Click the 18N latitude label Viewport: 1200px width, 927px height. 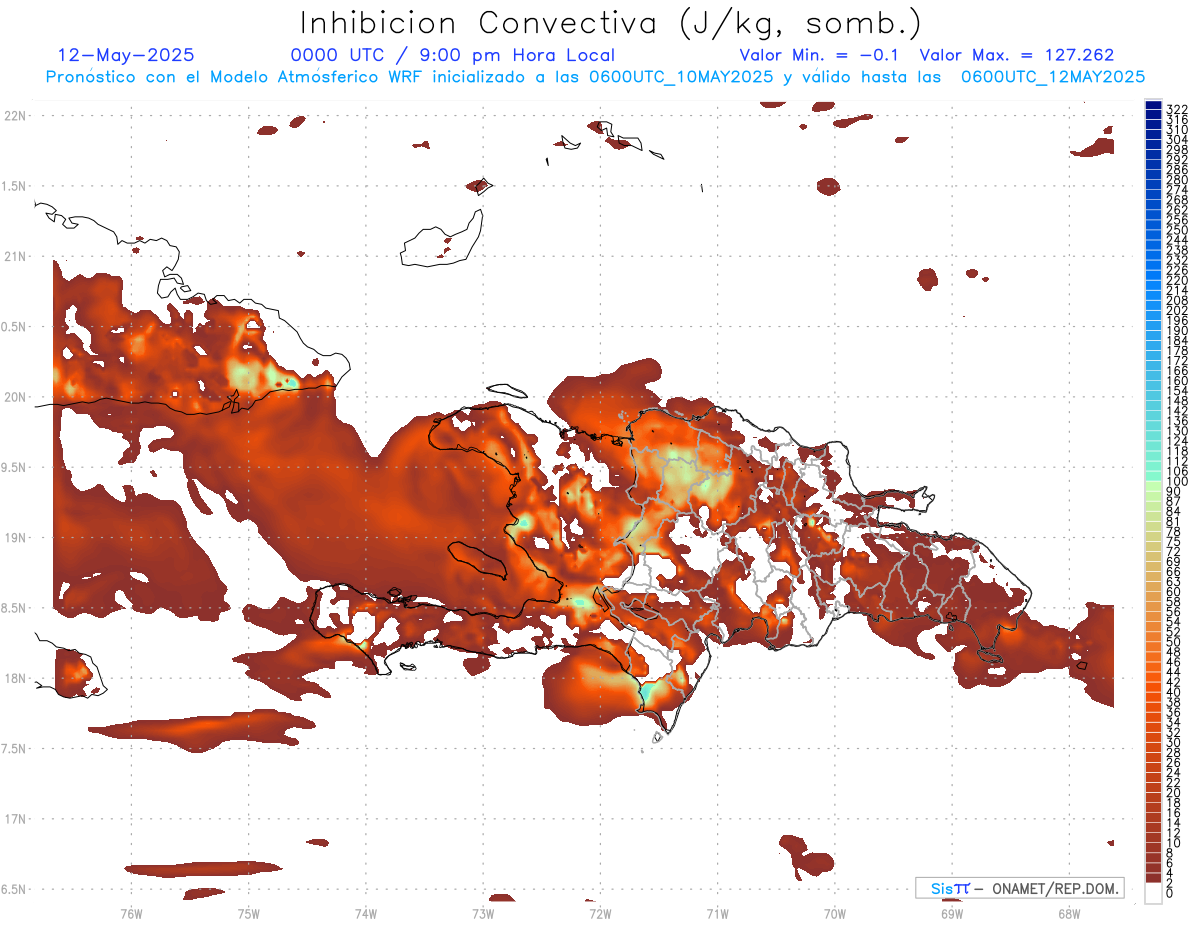click(16, 678)
